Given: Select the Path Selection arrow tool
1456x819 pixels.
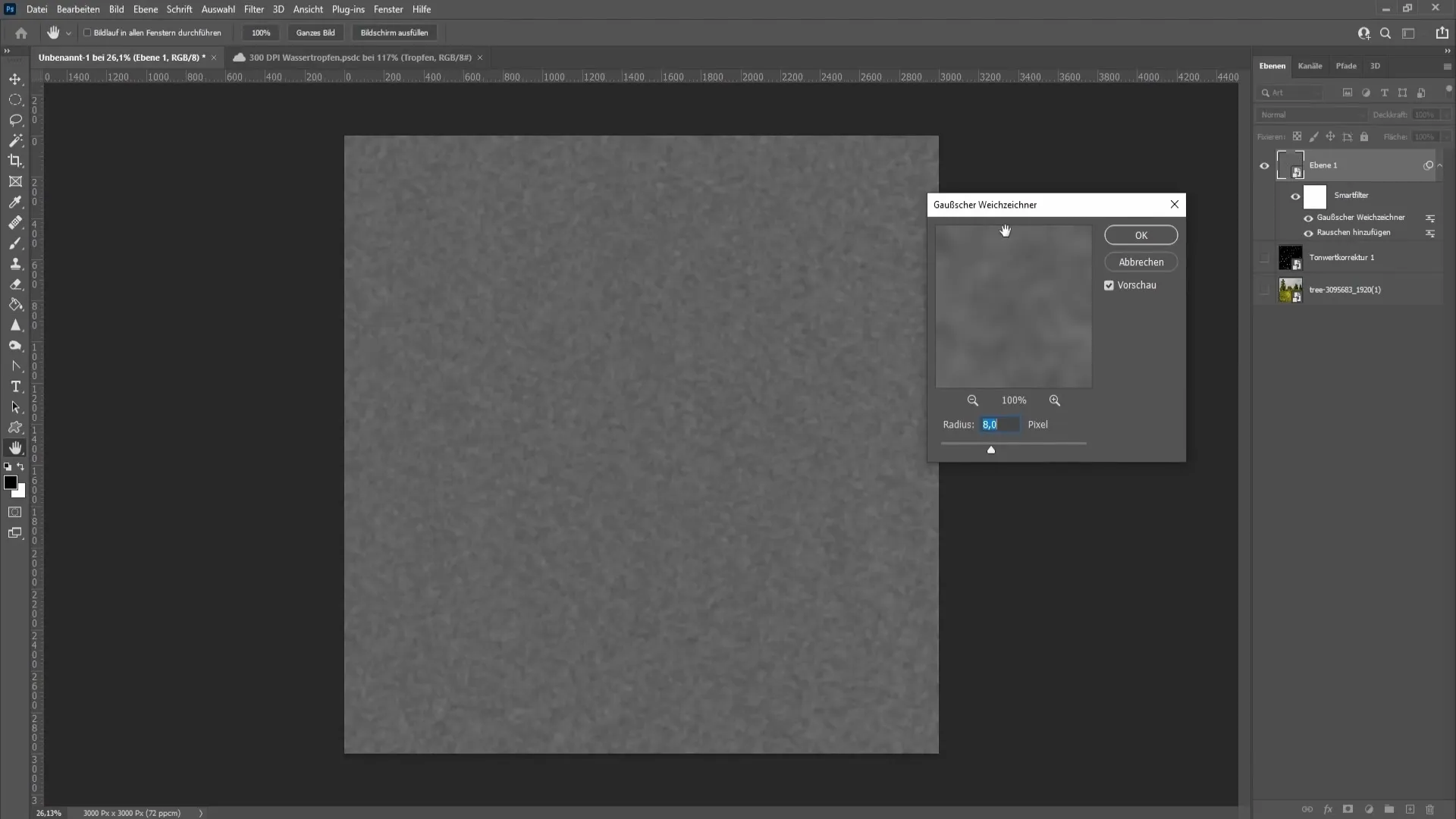Looking at the screenshot, I should pos(15,407).
